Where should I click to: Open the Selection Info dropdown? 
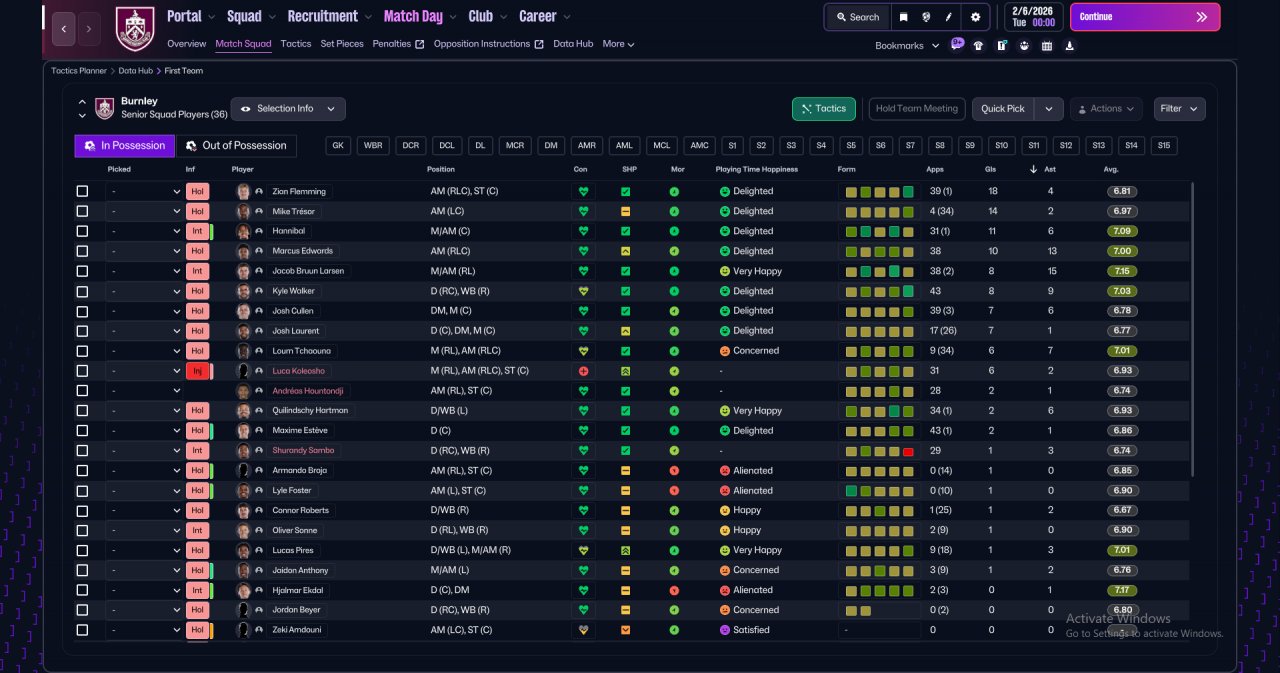coord(288,109)
